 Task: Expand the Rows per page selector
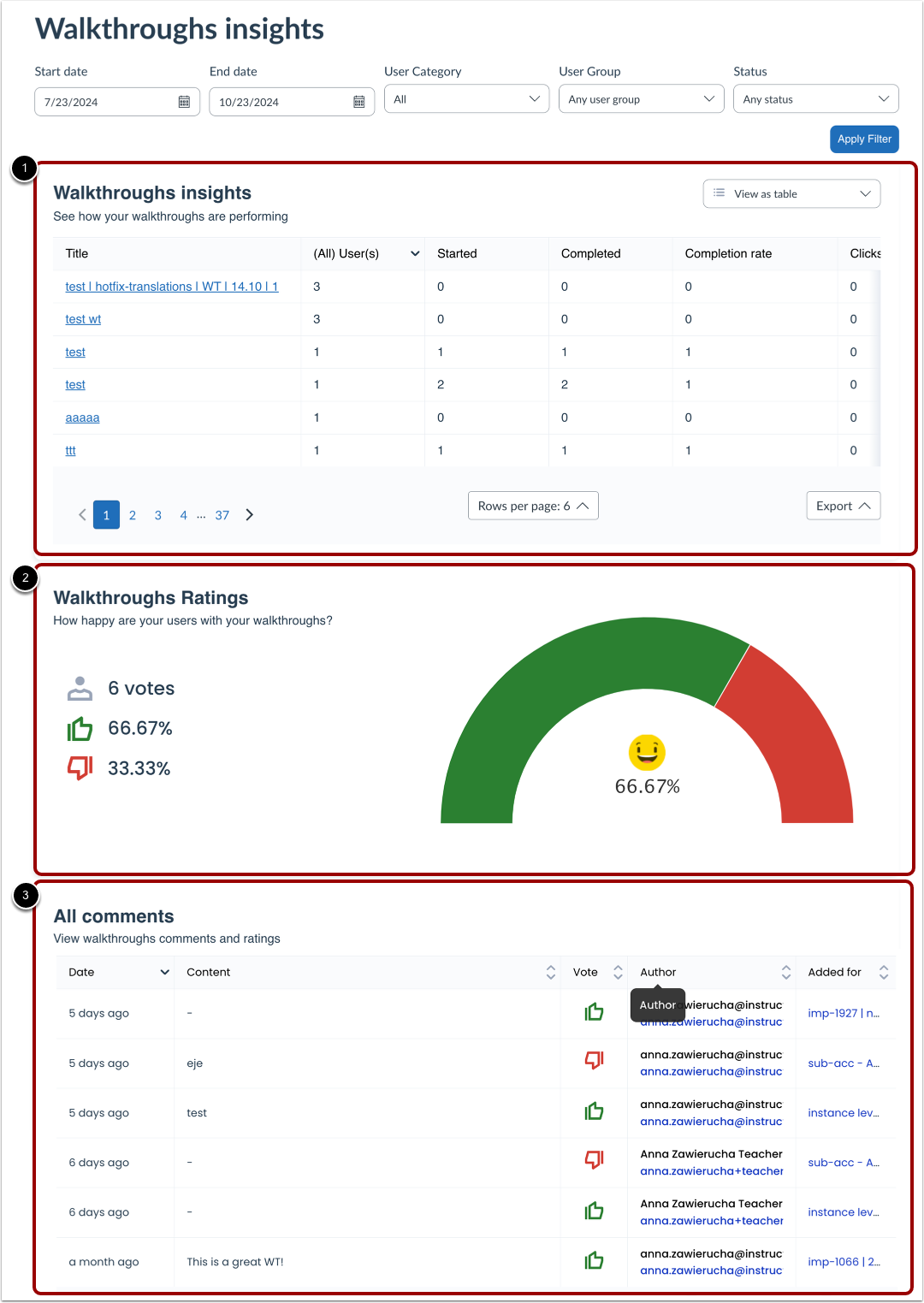tap(532, 506)
